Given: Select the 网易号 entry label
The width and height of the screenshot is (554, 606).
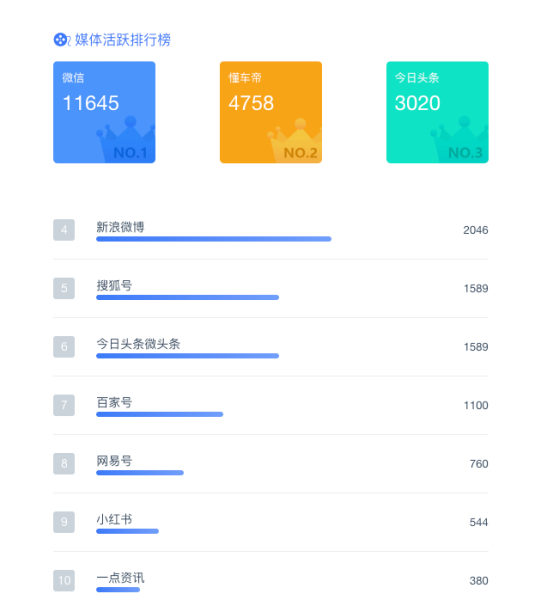Looking at the screenshot, I should click(x=114, y=461).
